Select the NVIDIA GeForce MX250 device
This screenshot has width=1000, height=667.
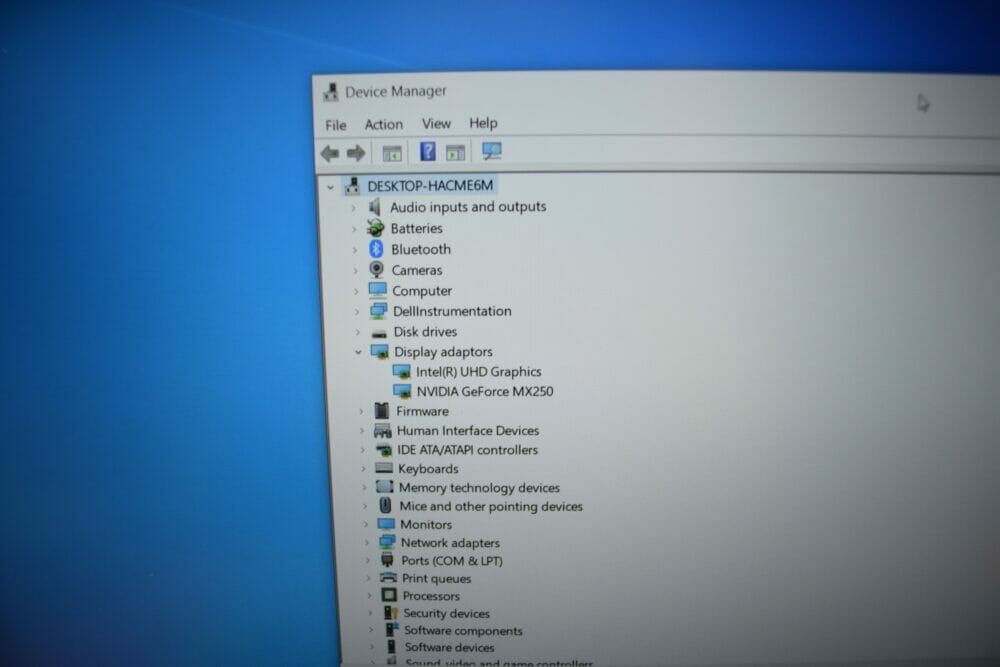[x=485, y=391]
